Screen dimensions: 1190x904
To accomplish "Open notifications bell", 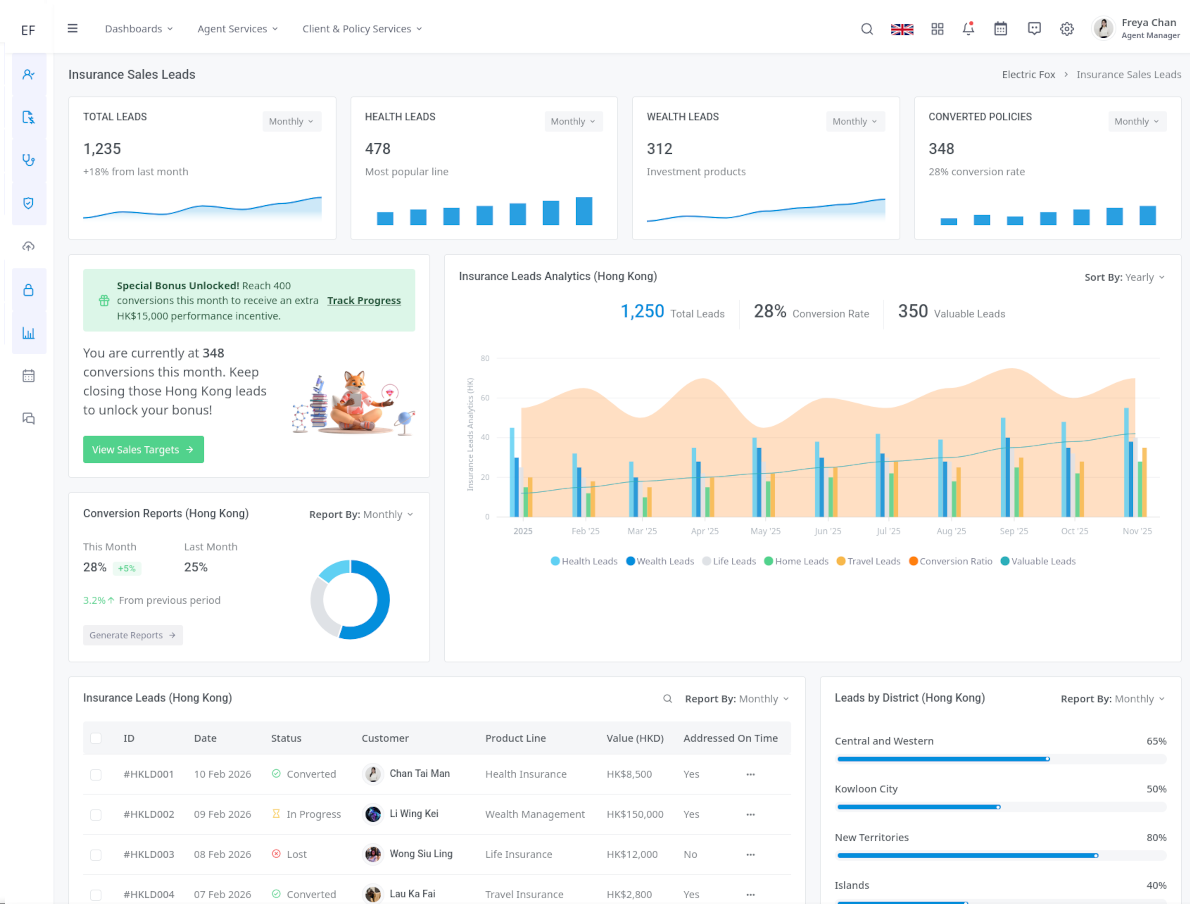I will pyautogui.click(x=968, y=29).
